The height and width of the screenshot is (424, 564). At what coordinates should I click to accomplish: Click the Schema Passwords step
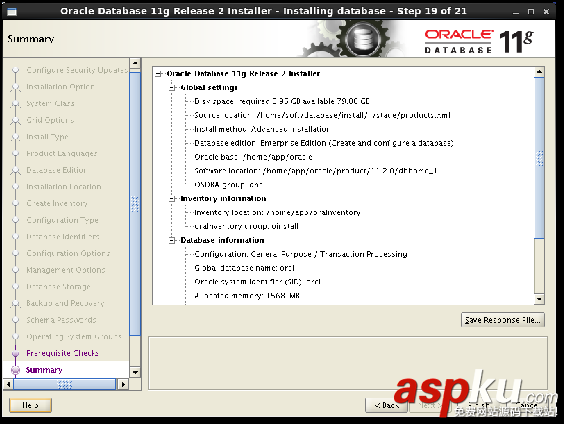coord(61,320)
